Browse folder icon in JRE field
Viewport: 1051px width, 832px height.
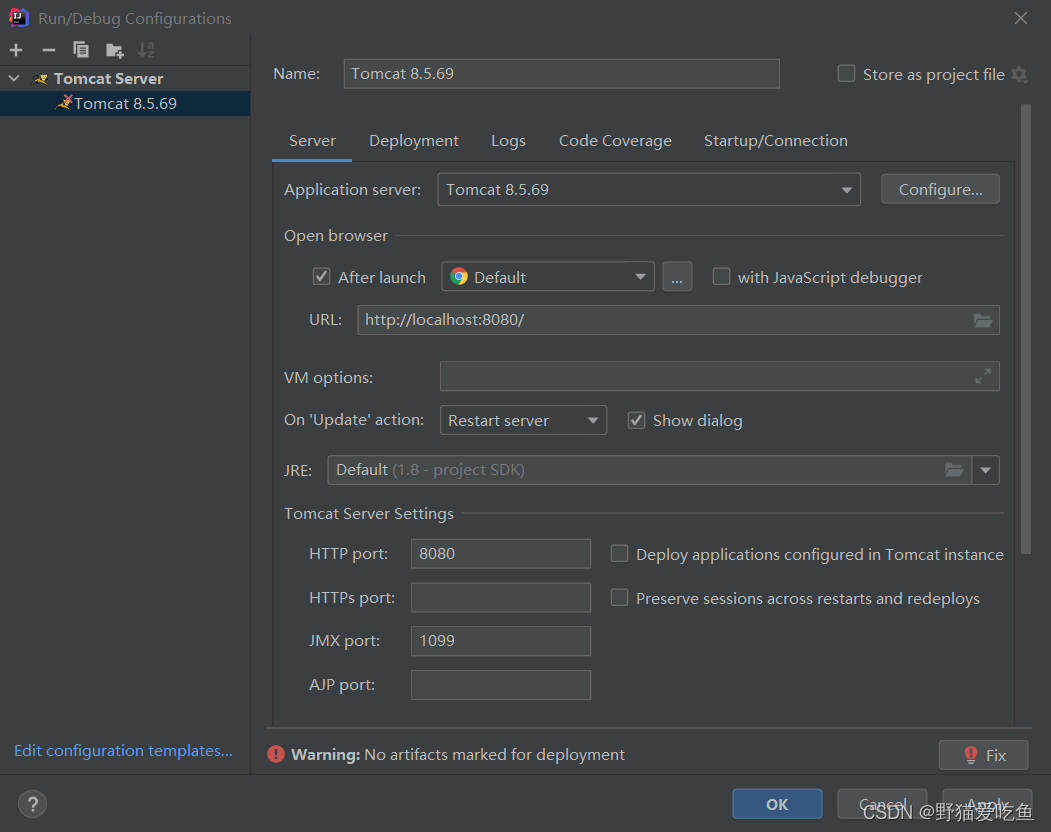pyautogui.click(x=954, y=470)
